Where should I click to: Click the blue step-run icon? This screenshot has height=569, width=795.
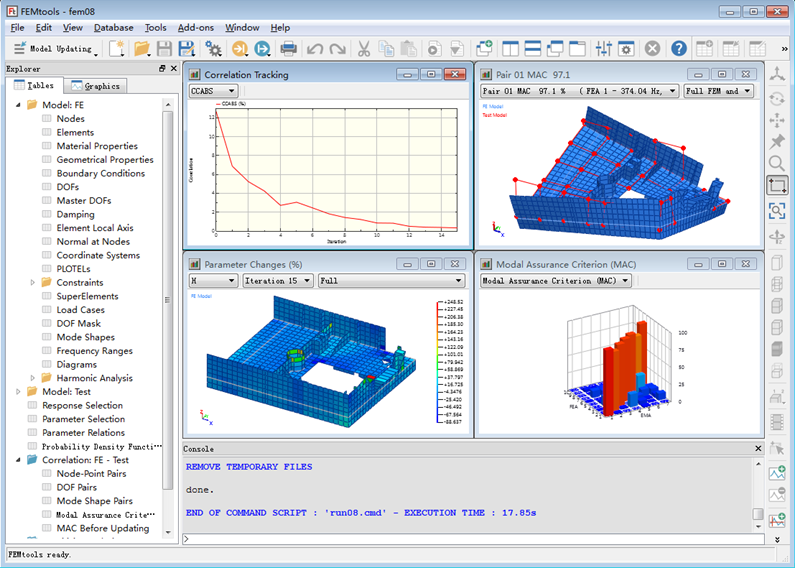[263, 49]
